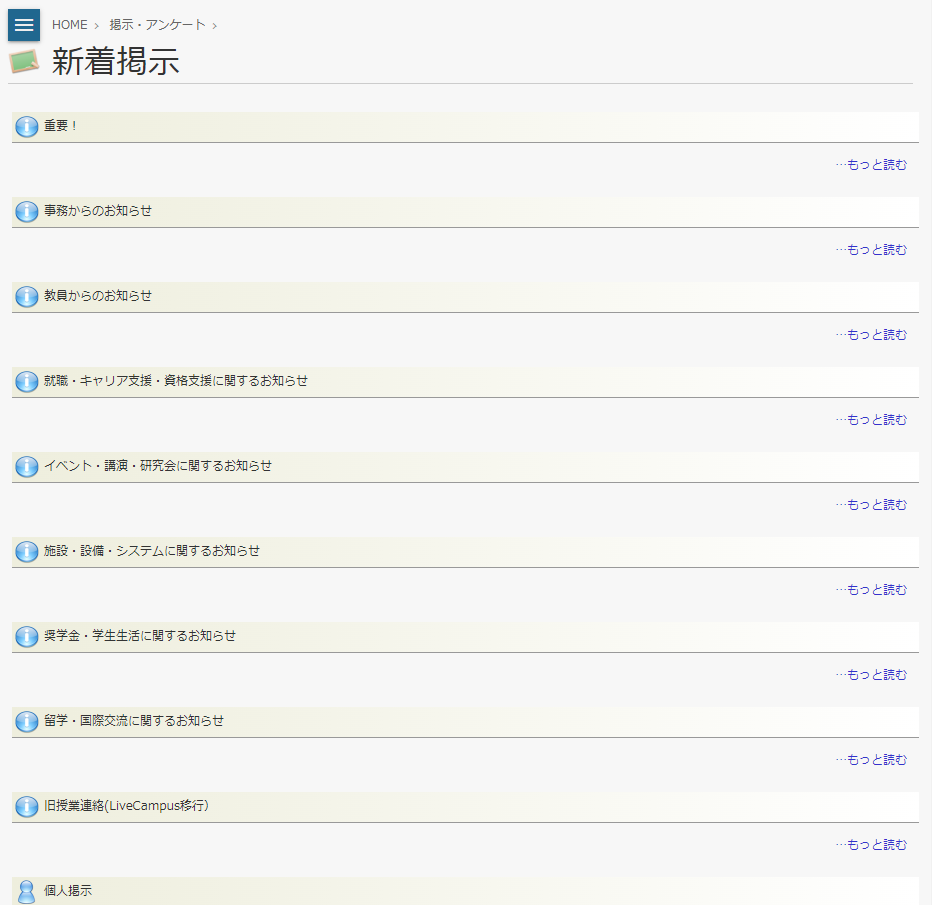This screenshot has width=932, height=905.
Task: Click the person icon beside 個人掲示
Action: point(27,891)
